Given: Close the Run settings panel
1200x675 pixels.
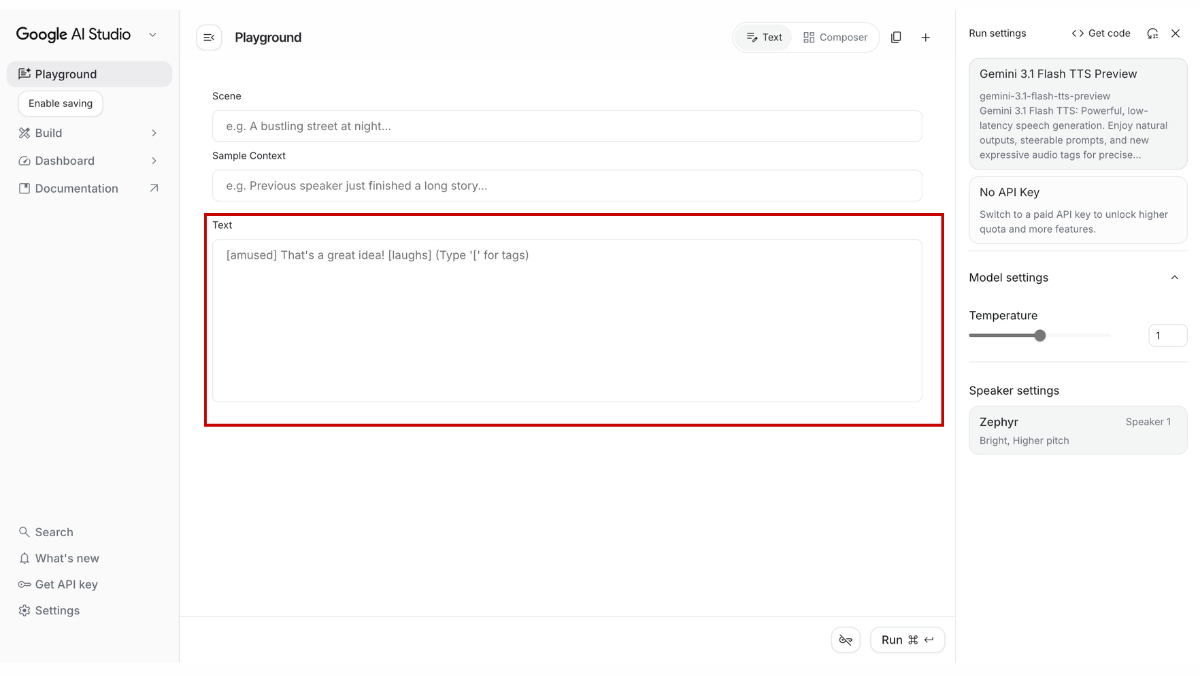Looking at the screenshot, I should 1176,33.
